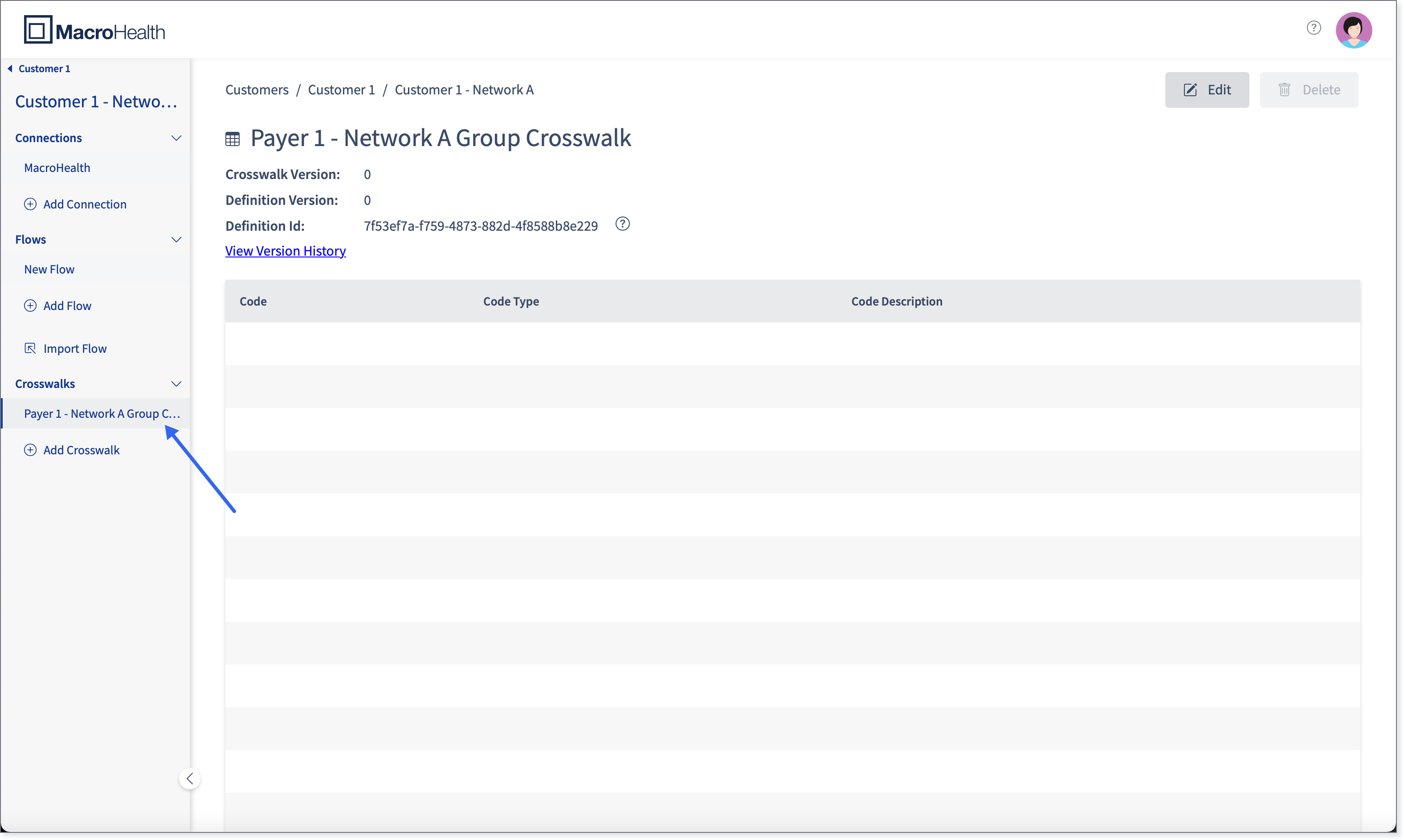Go to Customer 1 - Network A breadcrumb
Screen dimensions: 1404x840
pos(464,90)
